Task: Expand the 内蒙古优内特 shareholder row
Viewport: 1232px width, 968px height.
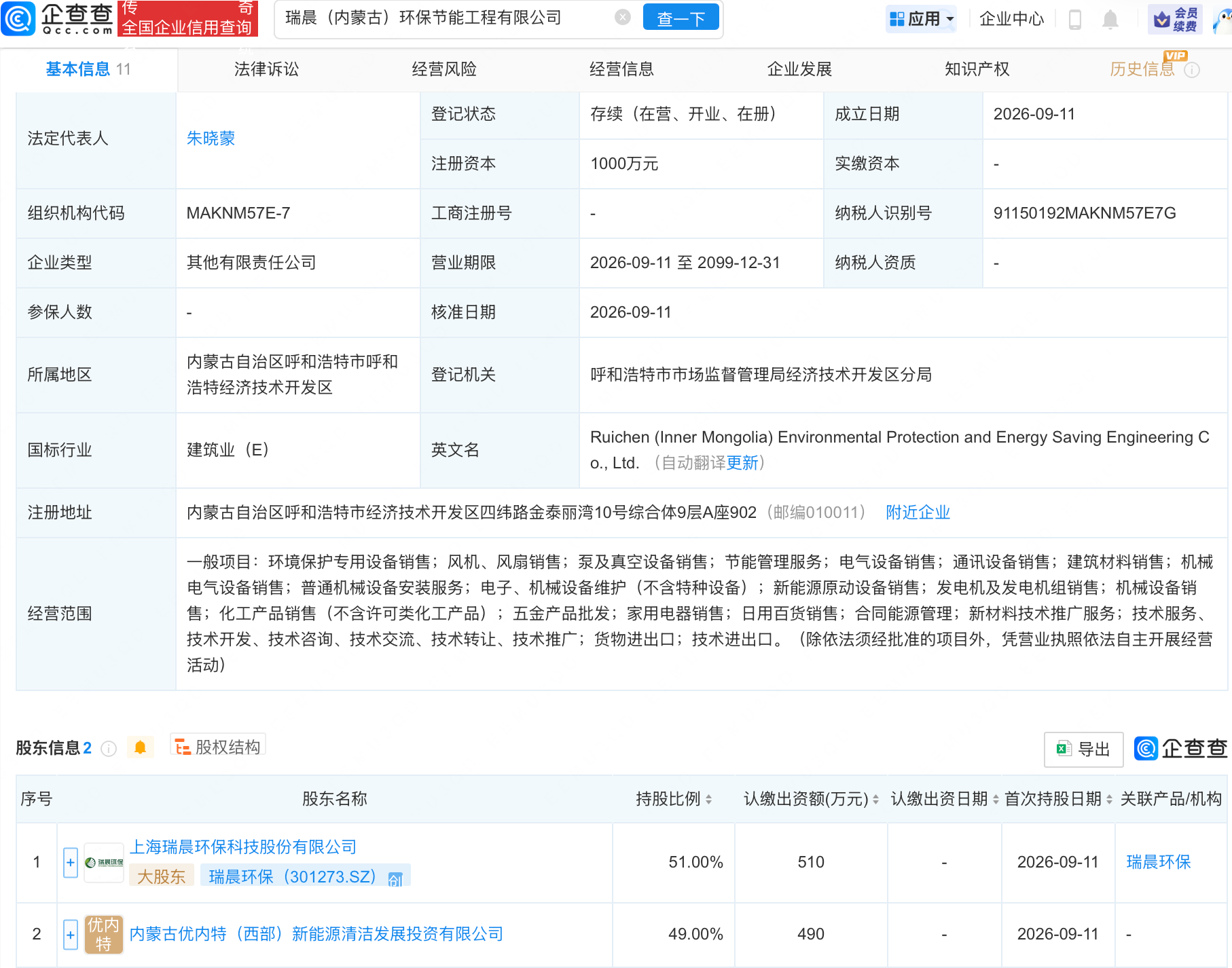Action: 71,935
